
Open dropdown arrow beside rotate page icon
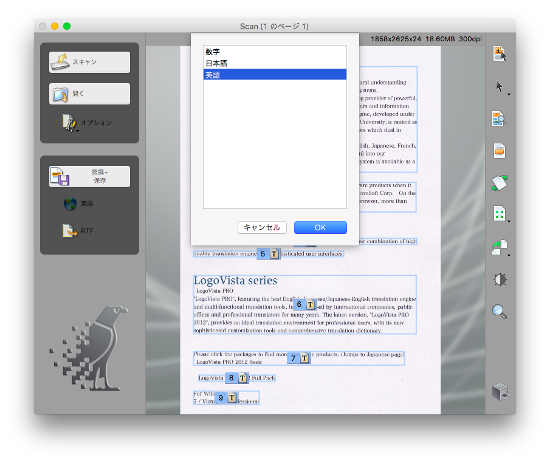point(509,255)
